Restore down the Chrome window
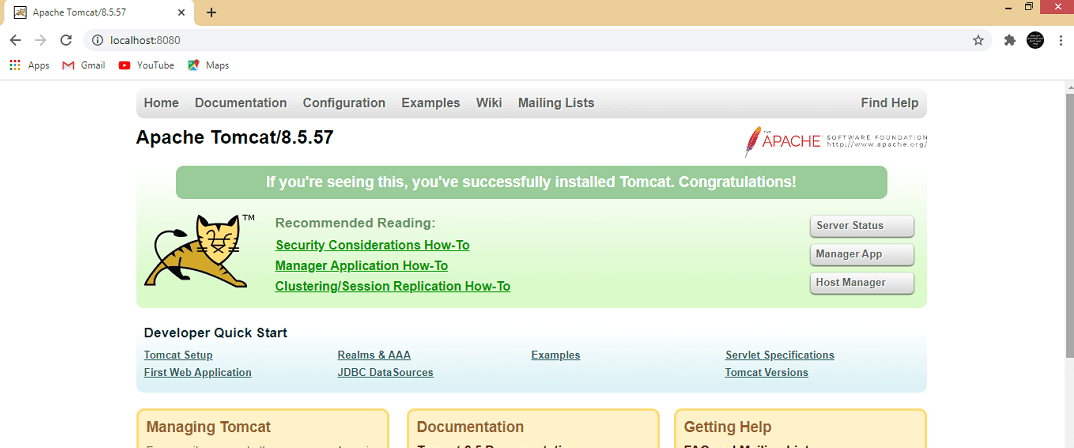 tap(1029, 6)
